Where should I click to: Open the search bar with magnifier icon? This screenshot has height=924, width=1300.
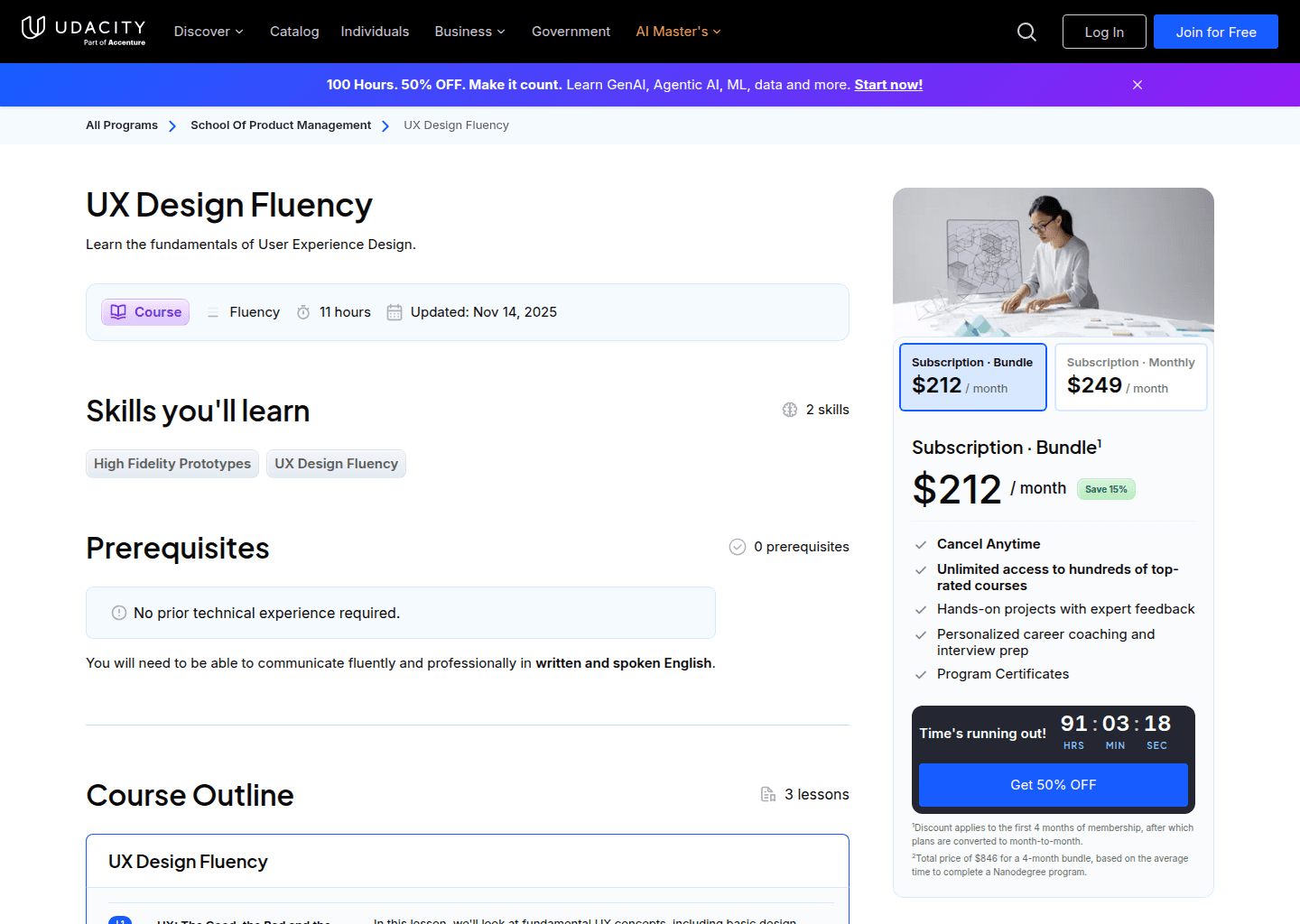coord(1026,31)
